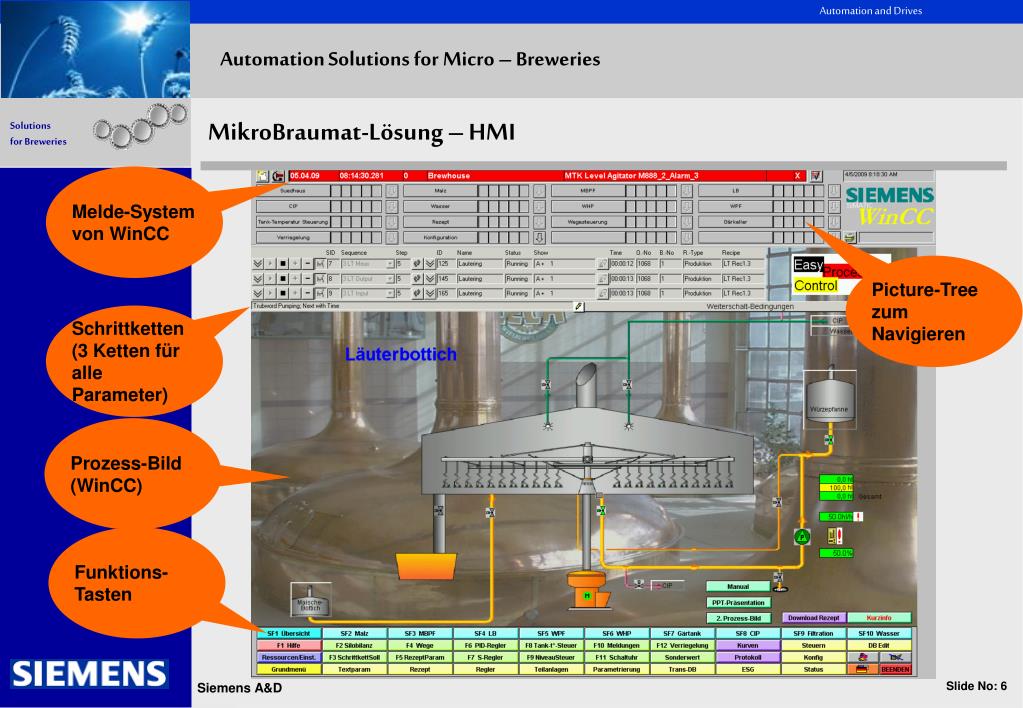Expand sequence 7 row with the leftmost double chevron
1023x708 pixels.
[258, 264]
